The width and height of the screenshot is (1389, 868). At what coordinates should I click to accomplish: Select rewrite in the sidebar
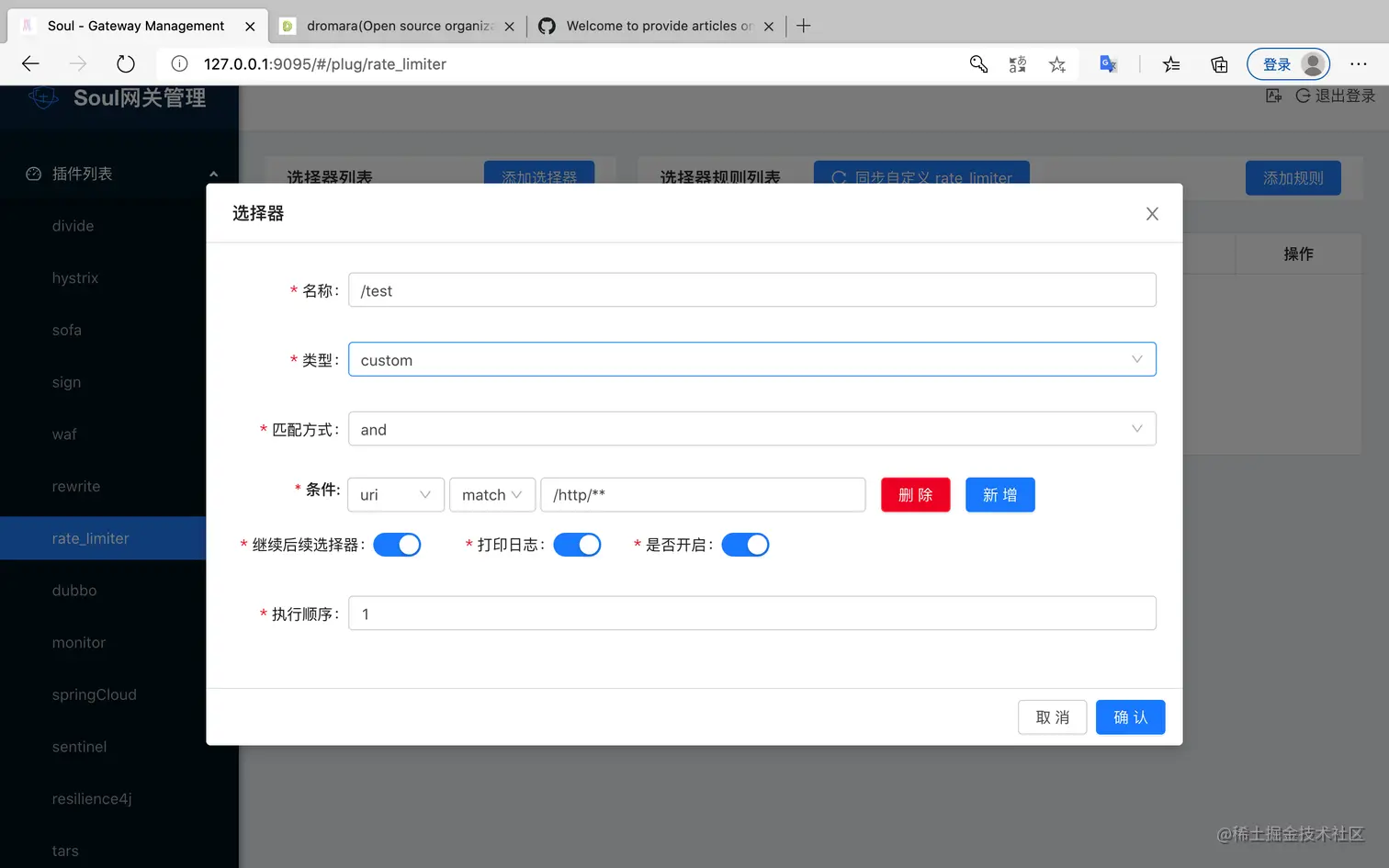coord(76,486)
